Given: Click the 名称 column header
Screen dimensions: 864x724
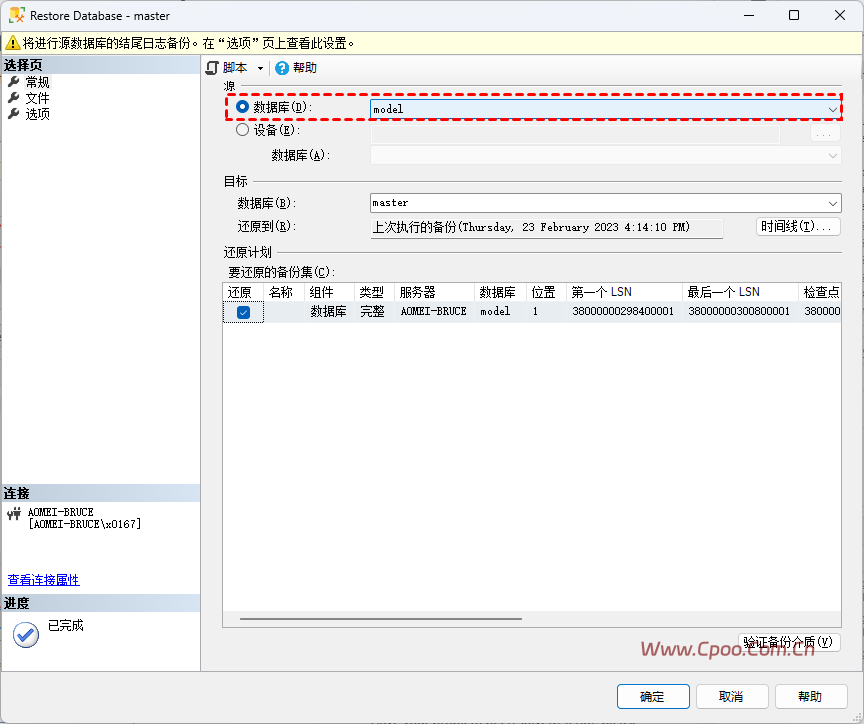Looking at the screenshot, I should click(x=284, y=292).
